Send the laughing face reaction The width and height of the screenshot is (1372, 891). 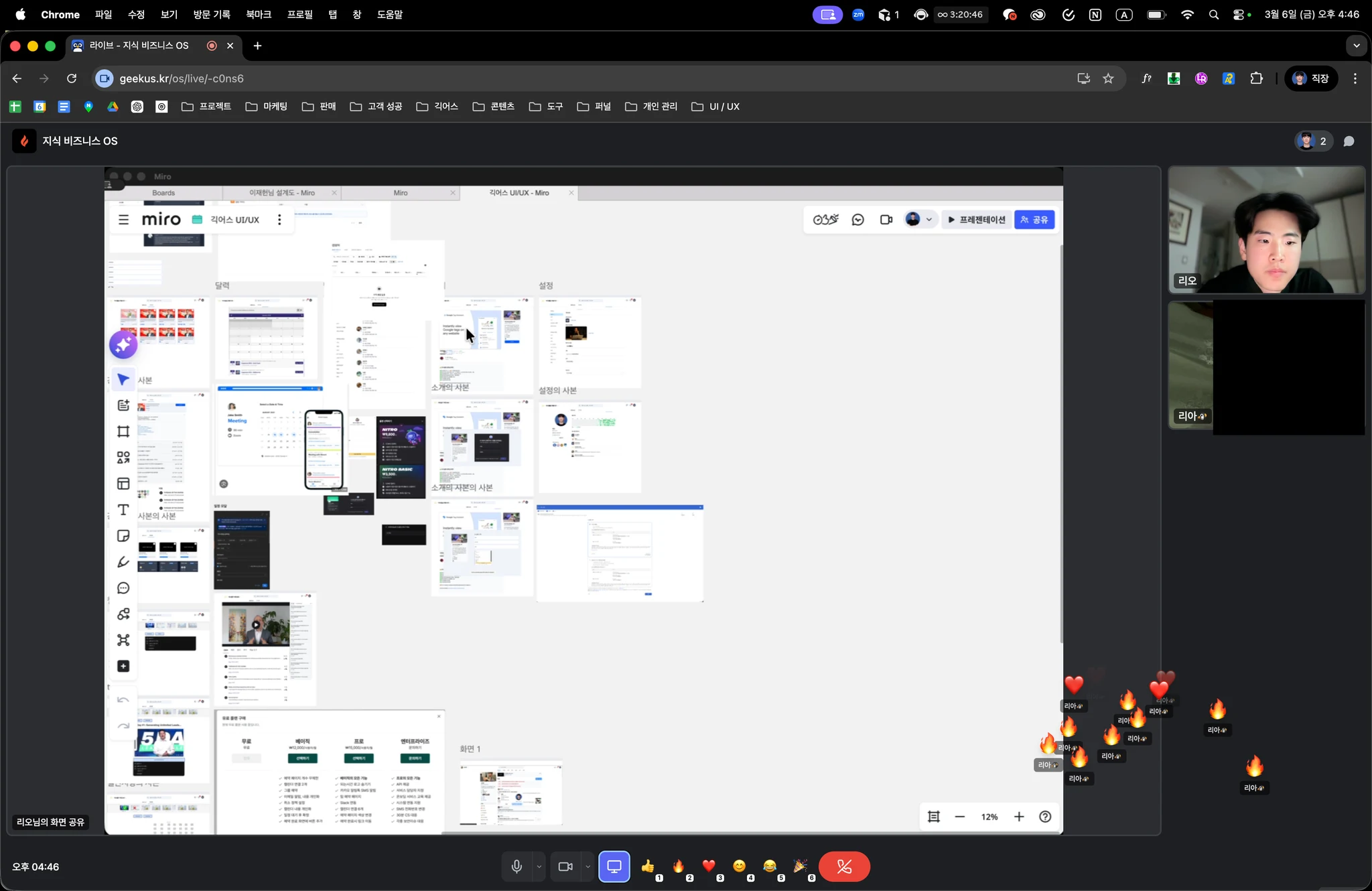click(770, 866)
